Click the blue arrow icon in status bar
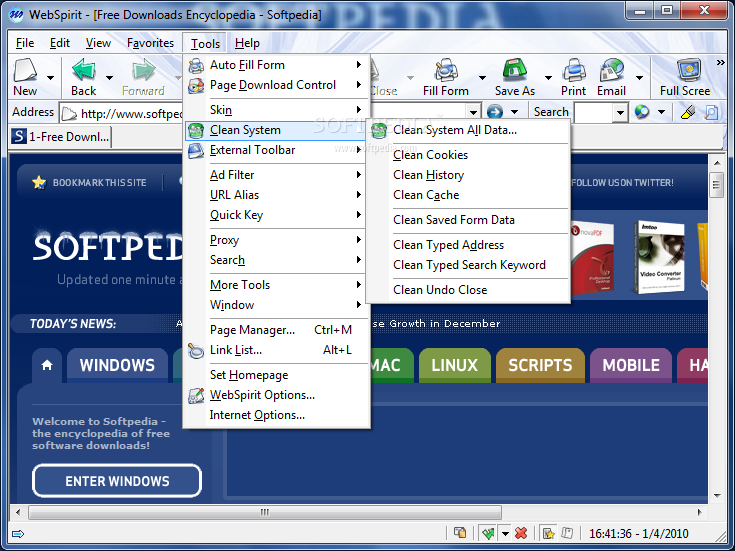Image resolution: width=735 pixels, height=551 pixels. (x=18, y=534)
